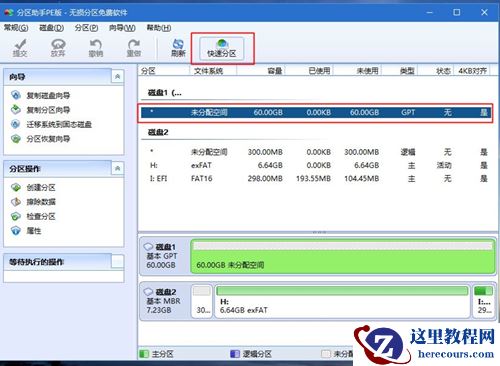Click the 撤销 (undo) toolbar icon

coord(96,48)
